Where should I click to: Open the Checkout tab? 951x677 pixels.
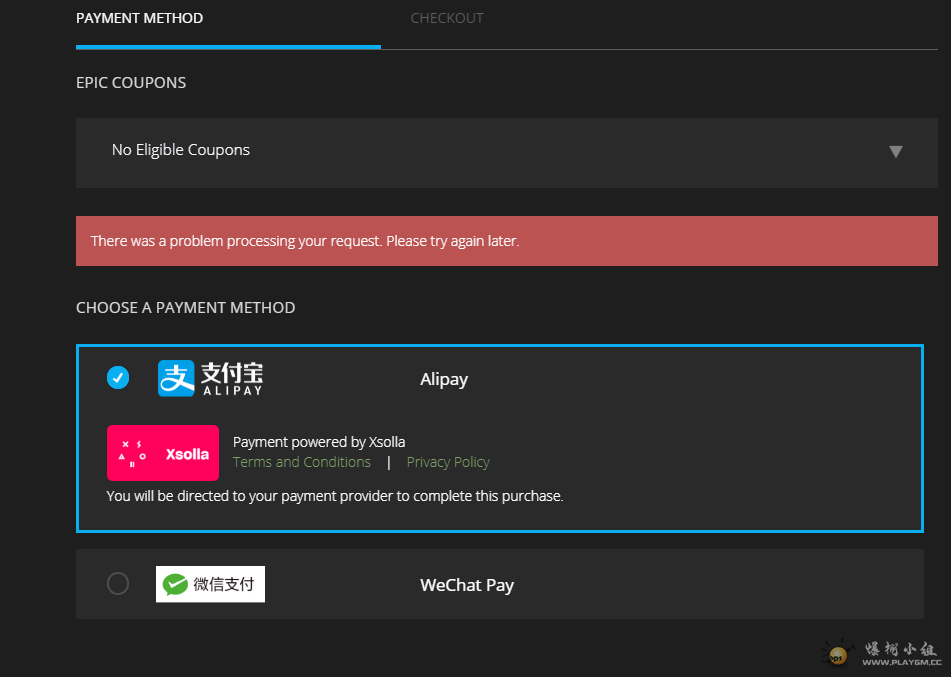[447, 18]
